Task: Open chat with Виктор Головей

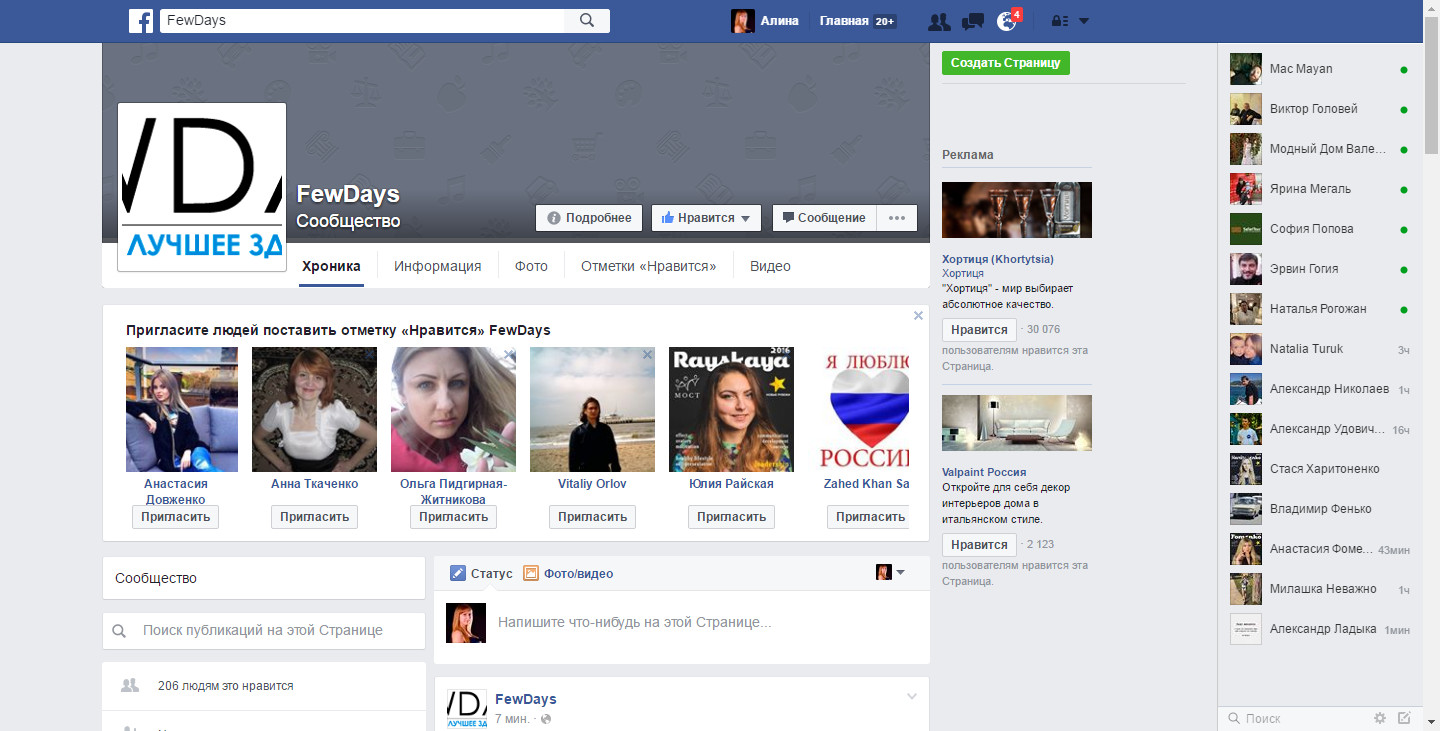Action: (1320, 109)
